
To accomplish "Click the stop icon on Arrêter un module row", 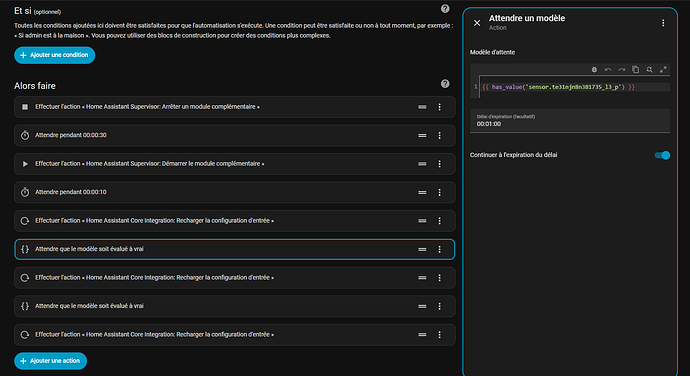I will (x=25, y=107).
